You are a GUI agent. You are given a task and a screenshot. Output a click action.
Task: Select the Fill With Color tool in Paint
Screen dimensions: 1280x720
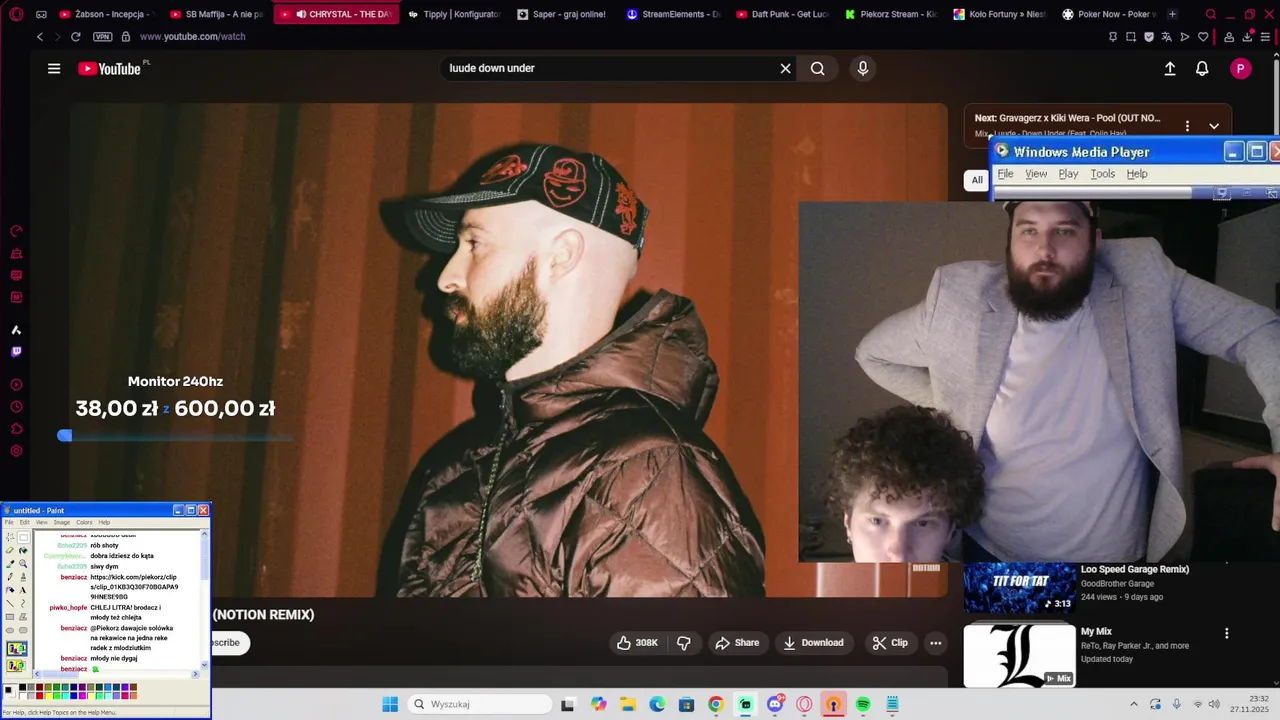[x=23, y=550]
